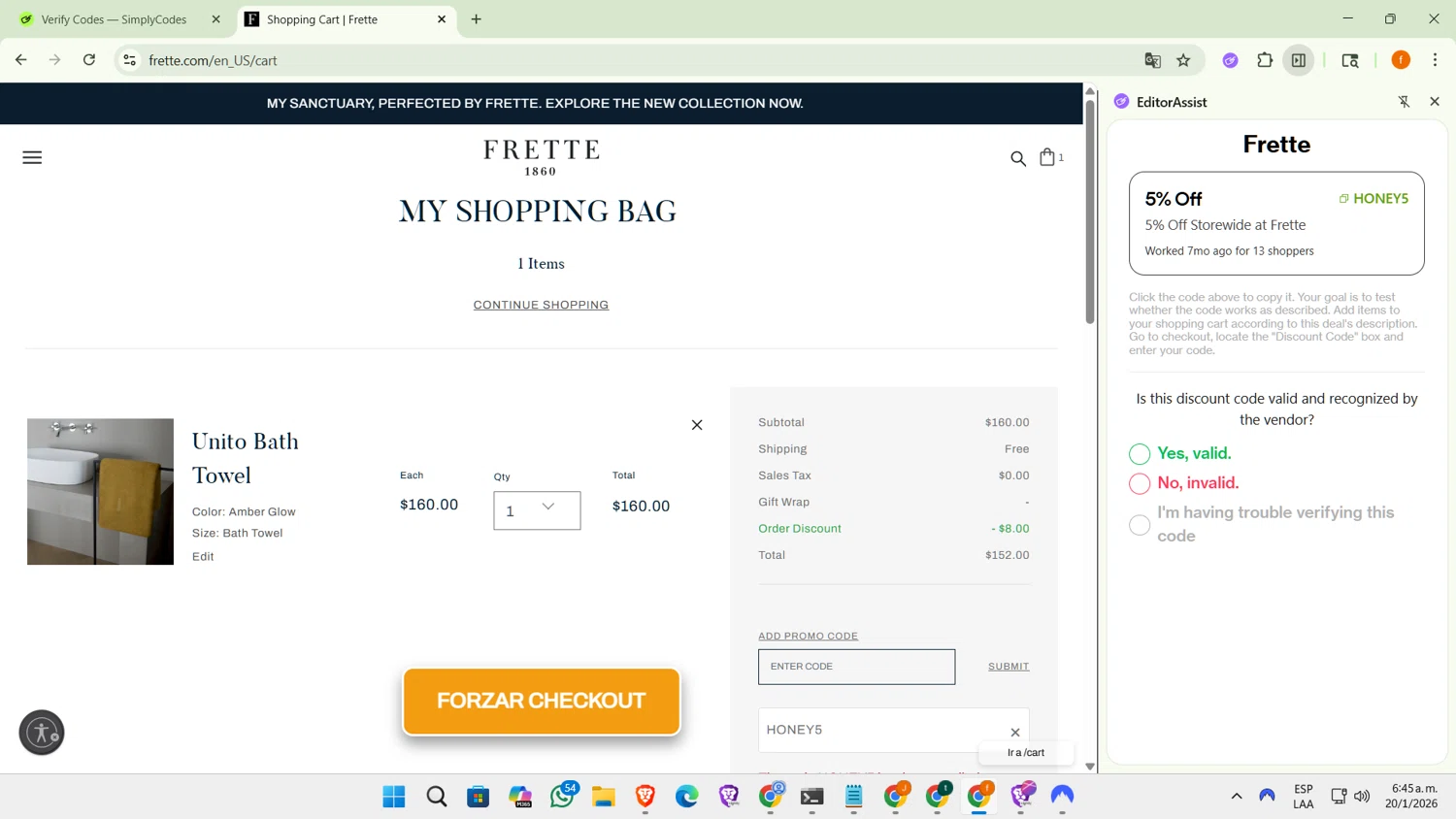Open the taskbar clock showing 6:45 a.m.

coord(1411,797)
